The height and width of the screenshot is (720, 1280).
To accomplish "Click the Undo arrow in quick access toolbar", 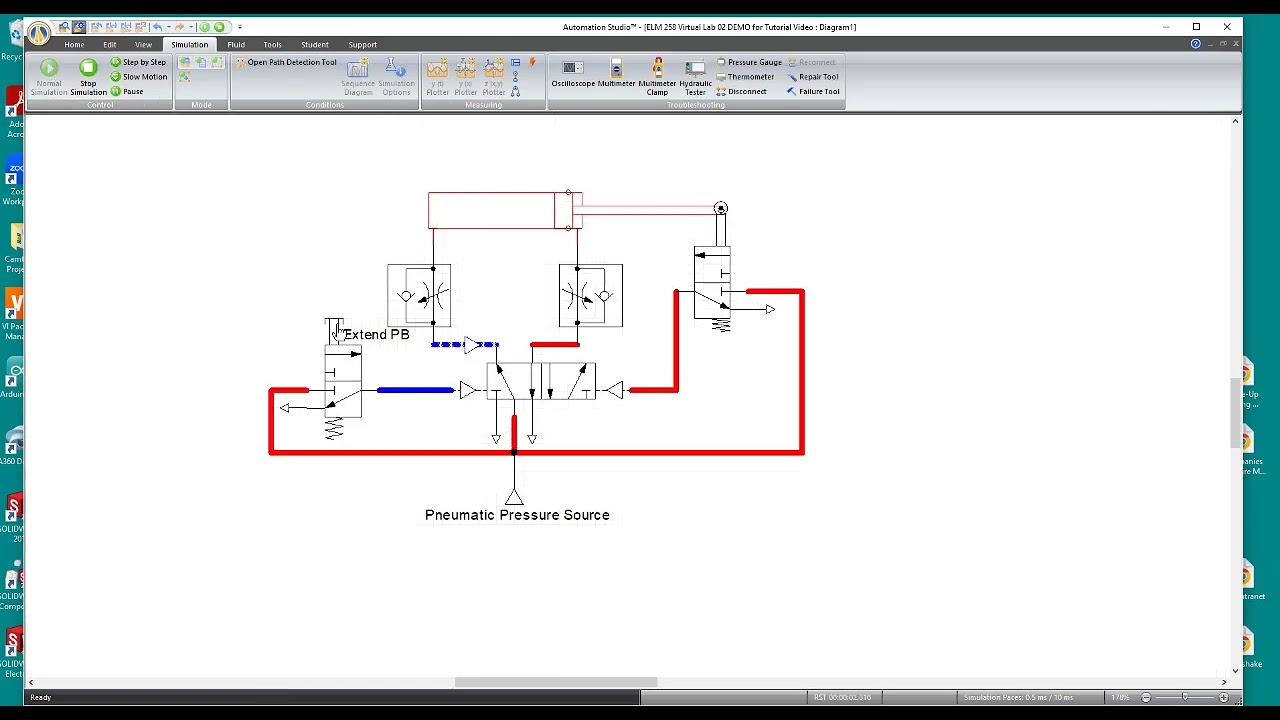I will pos(157,27).
